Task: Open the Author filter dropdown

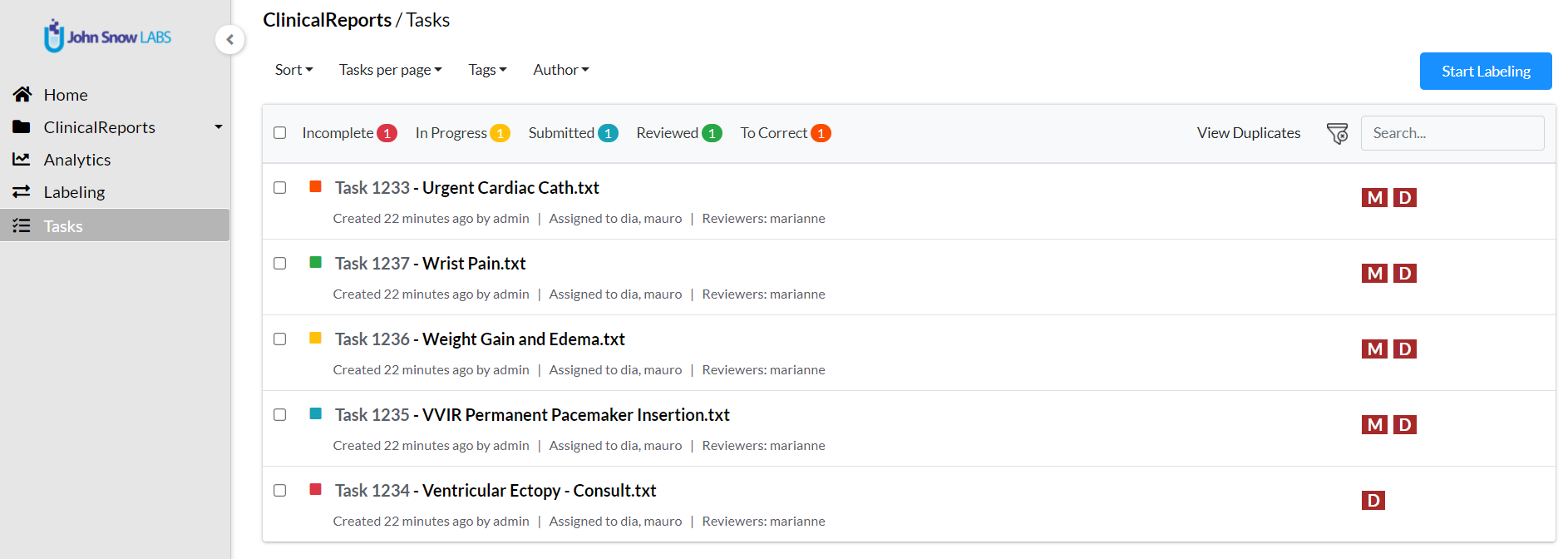Action: [x=560, y=70]
